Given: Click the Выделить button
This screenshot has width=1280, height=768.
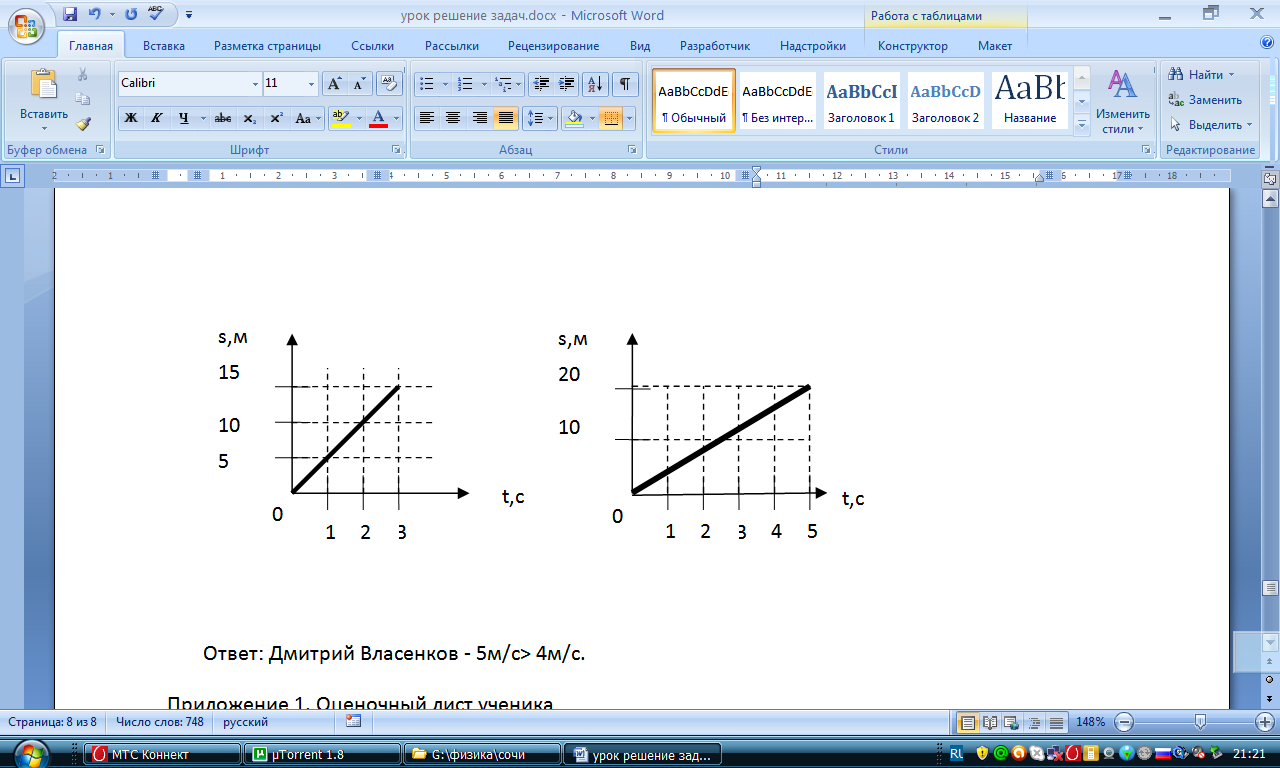Looking at the screenshot, I should 1210,125.
